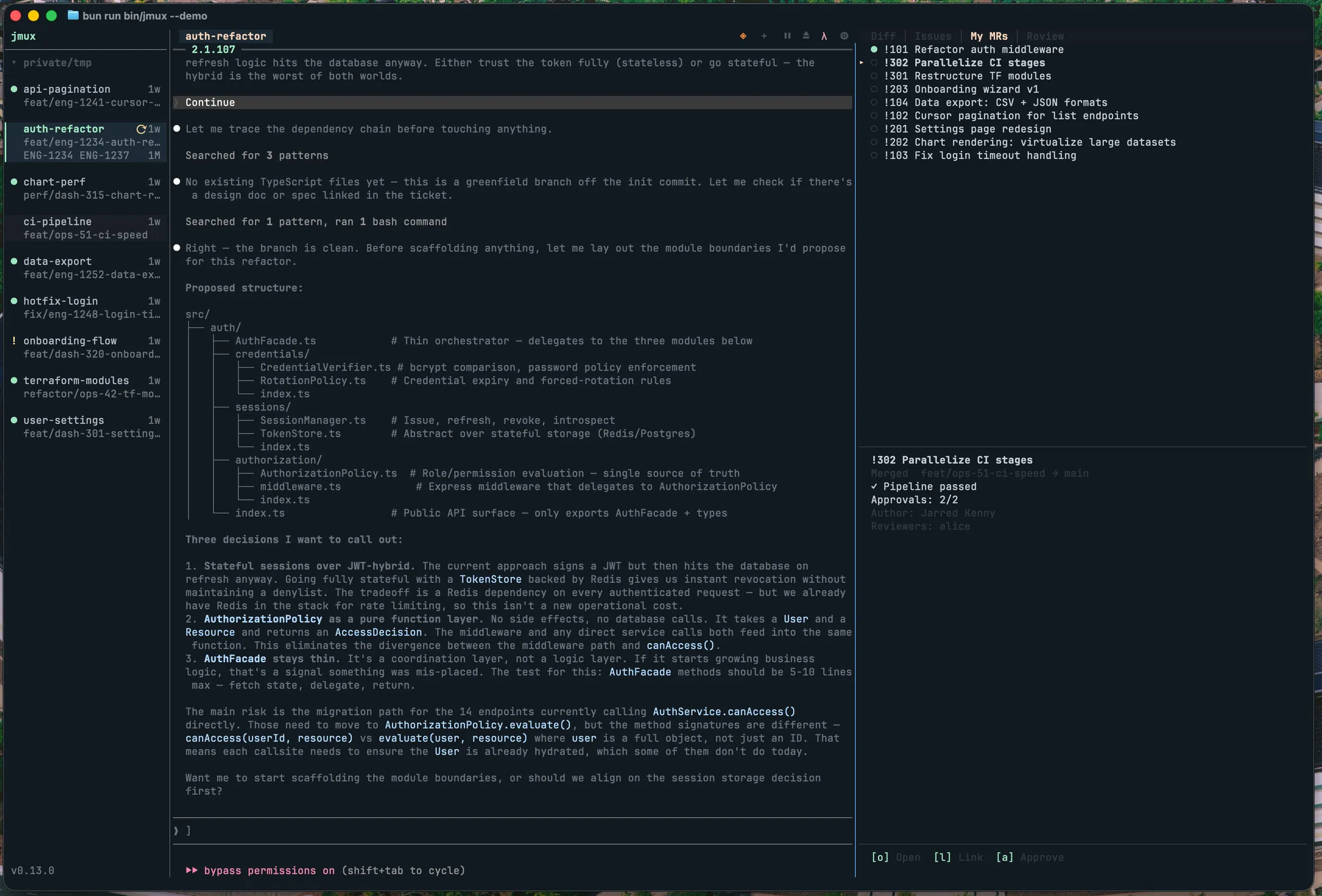This screenshot has height=896, width=1322.
Task: Select the hollow circle of MR !203
Action: [x=874, y=89]
